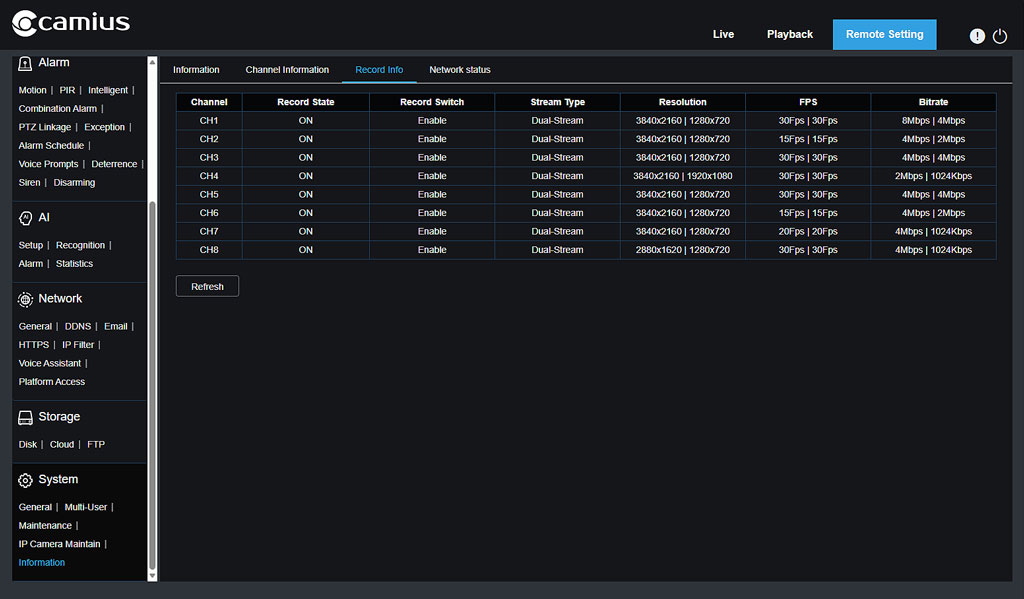The width and height of the screenshot is (1024, 599).
Task: Go to Live view
Action: coord(723,33)
